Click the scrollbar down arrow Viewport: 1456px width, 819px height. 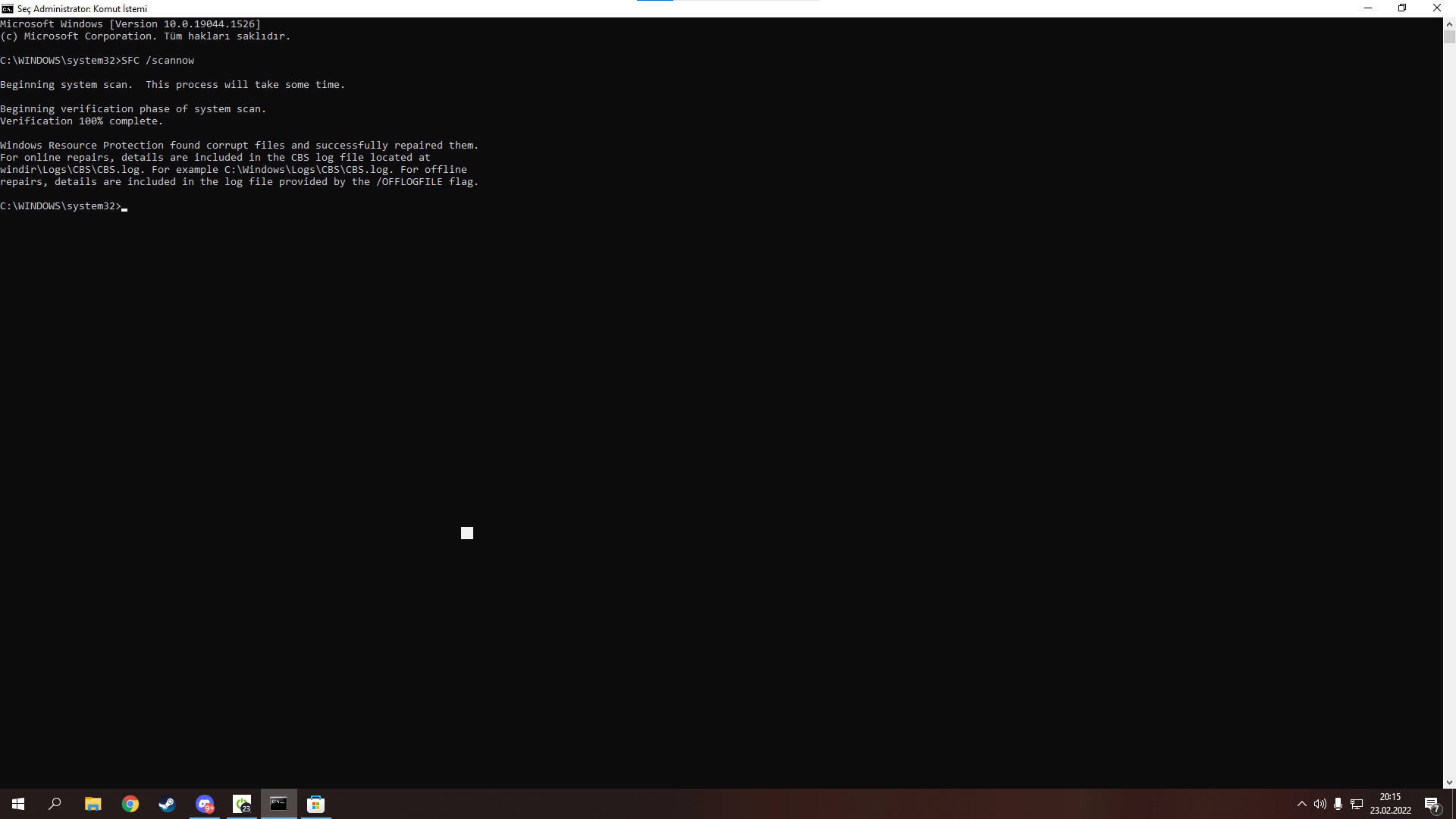[x=1449, y=783]
